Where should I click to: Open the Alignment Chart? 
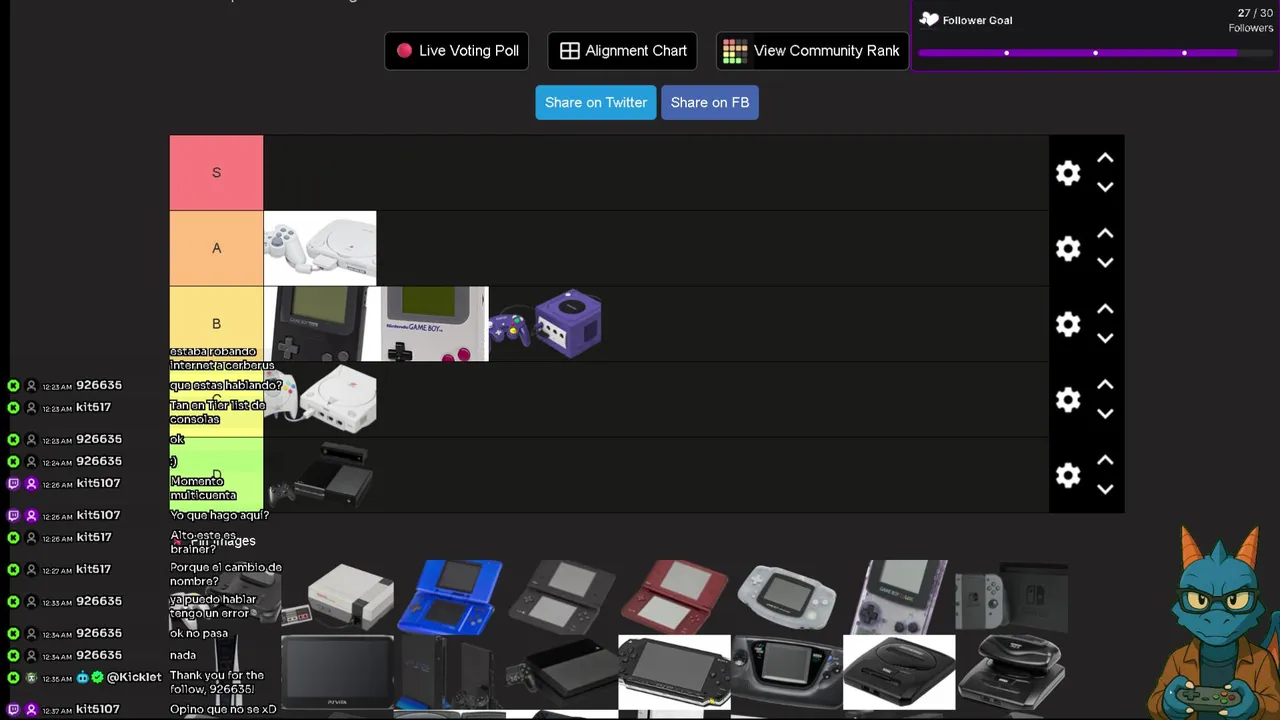click(x=622, y=51)
